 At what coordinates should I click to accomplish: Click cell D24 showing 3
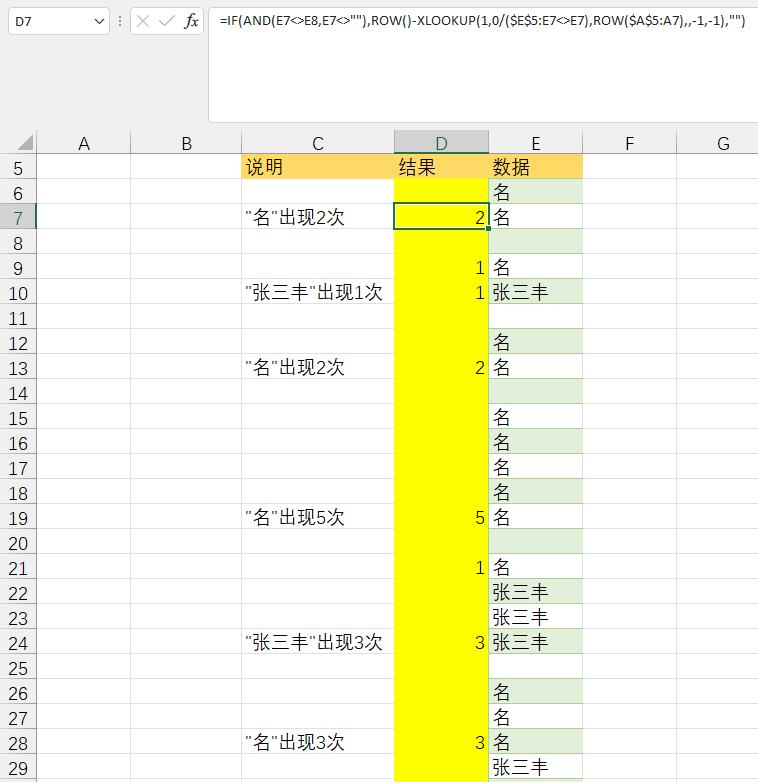[x=441, y=642]
